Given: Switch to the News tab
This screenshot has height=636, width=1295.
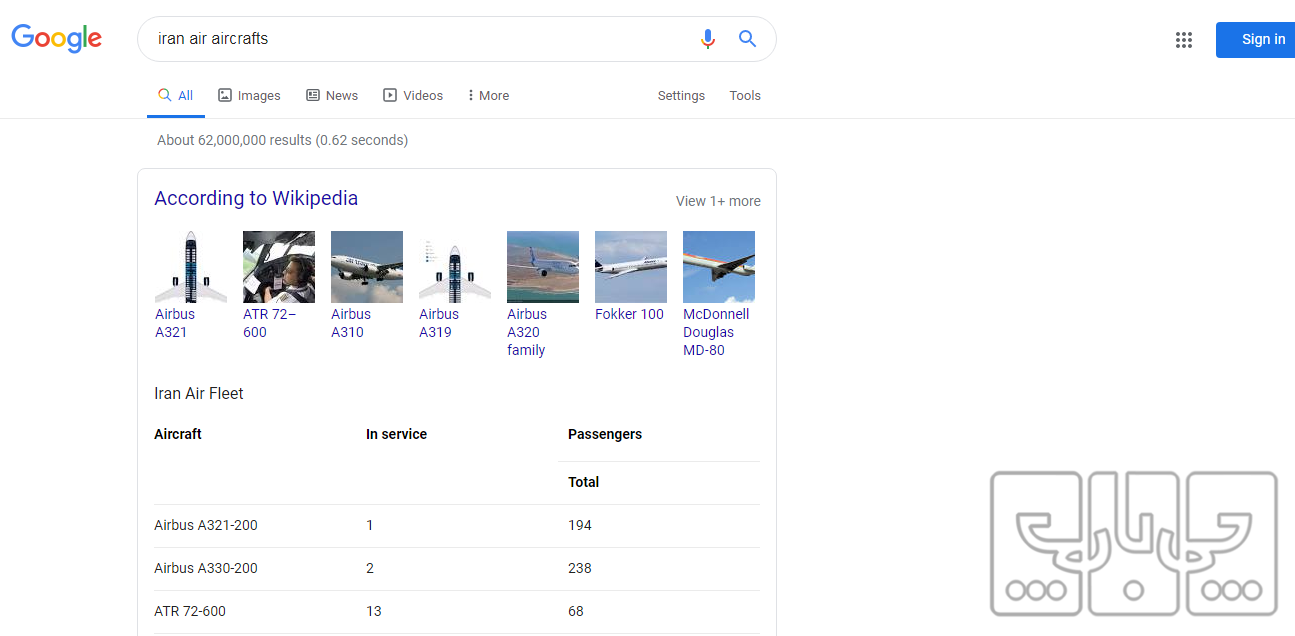Looking at the screenshot, I should click(332, 96).
